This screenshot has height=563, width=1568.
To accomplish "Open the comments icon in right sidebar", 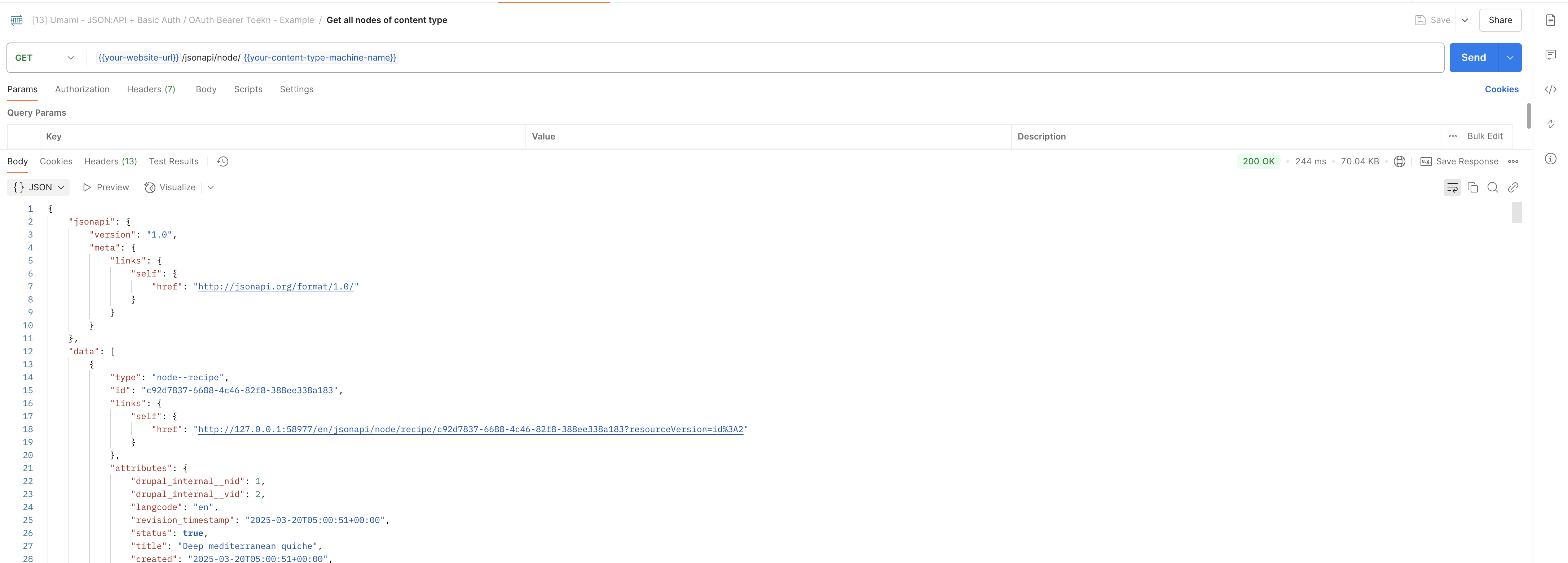I will [1550, 55].
